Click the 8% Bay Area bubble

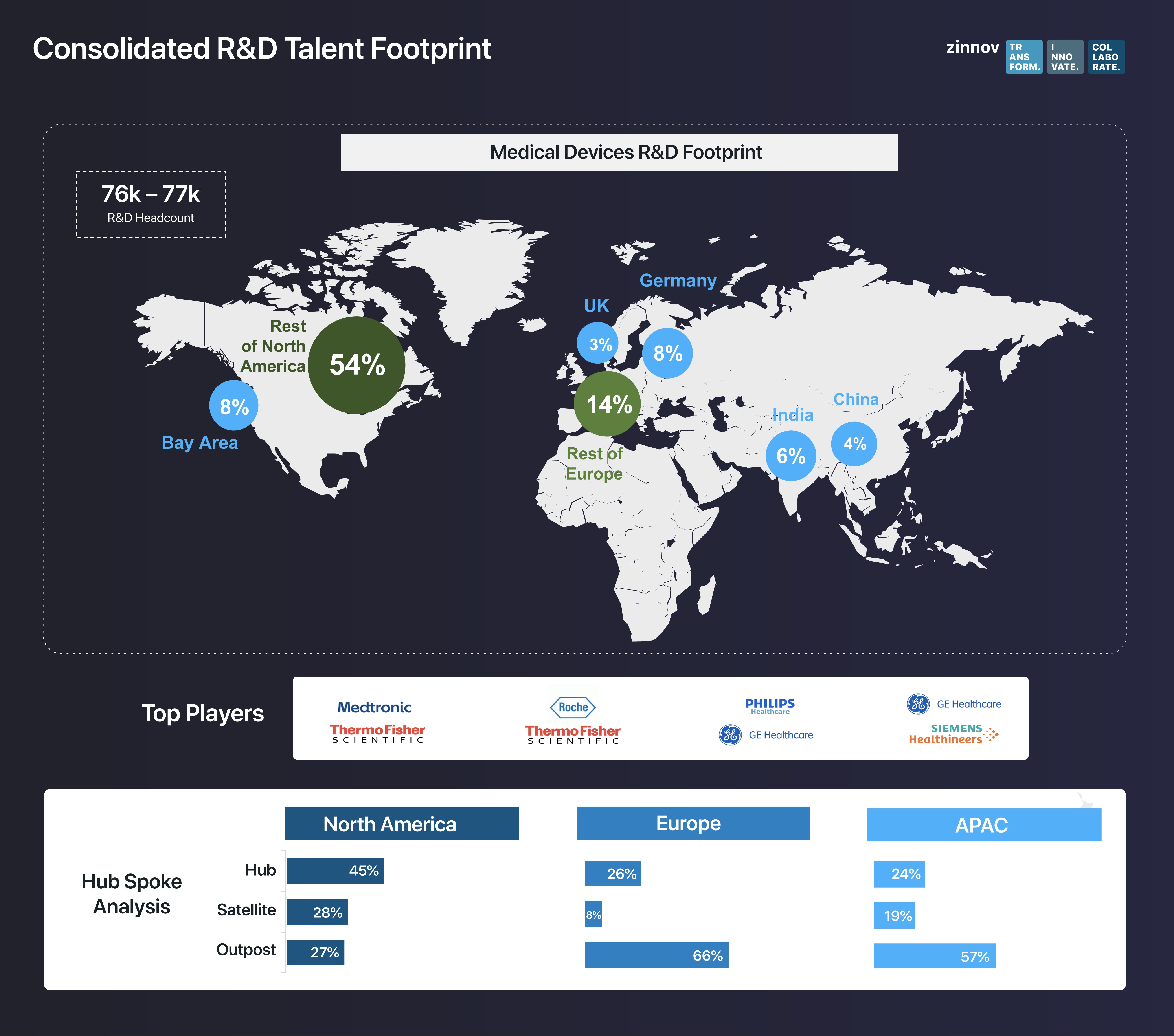234,405
